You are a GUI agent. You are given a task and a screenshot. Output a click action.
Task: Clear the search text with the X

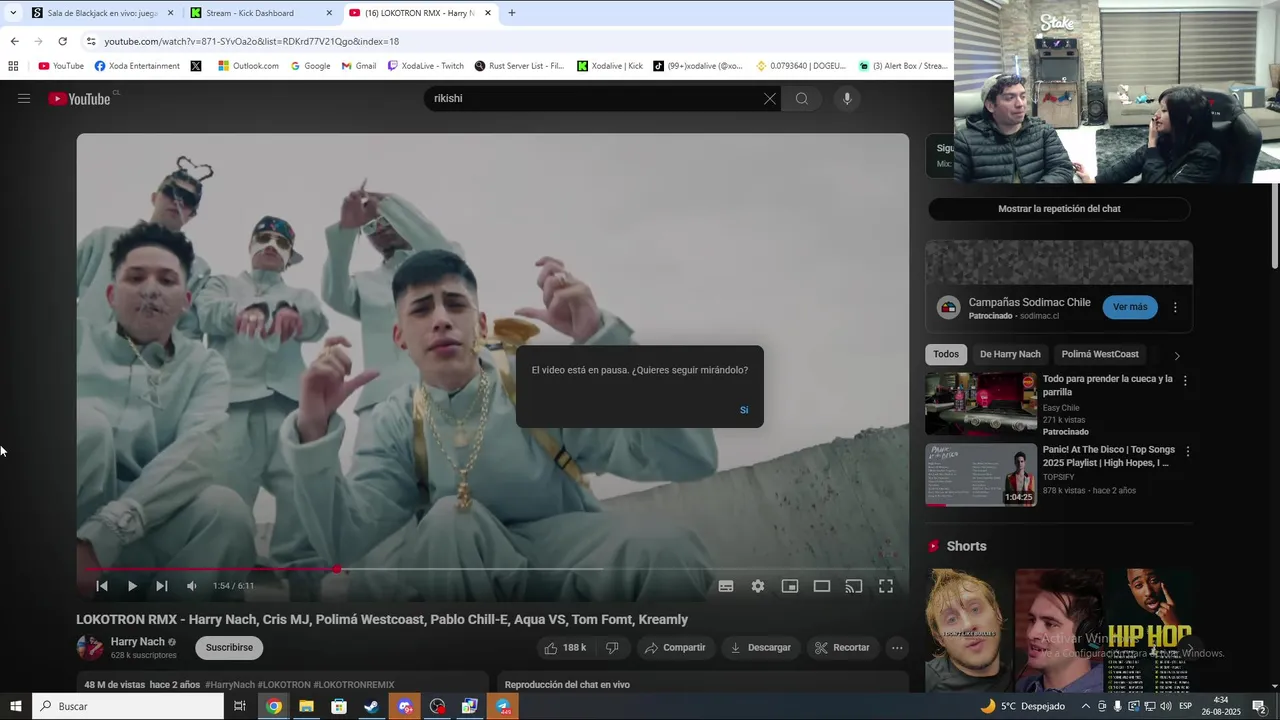[x=769, y=98]
